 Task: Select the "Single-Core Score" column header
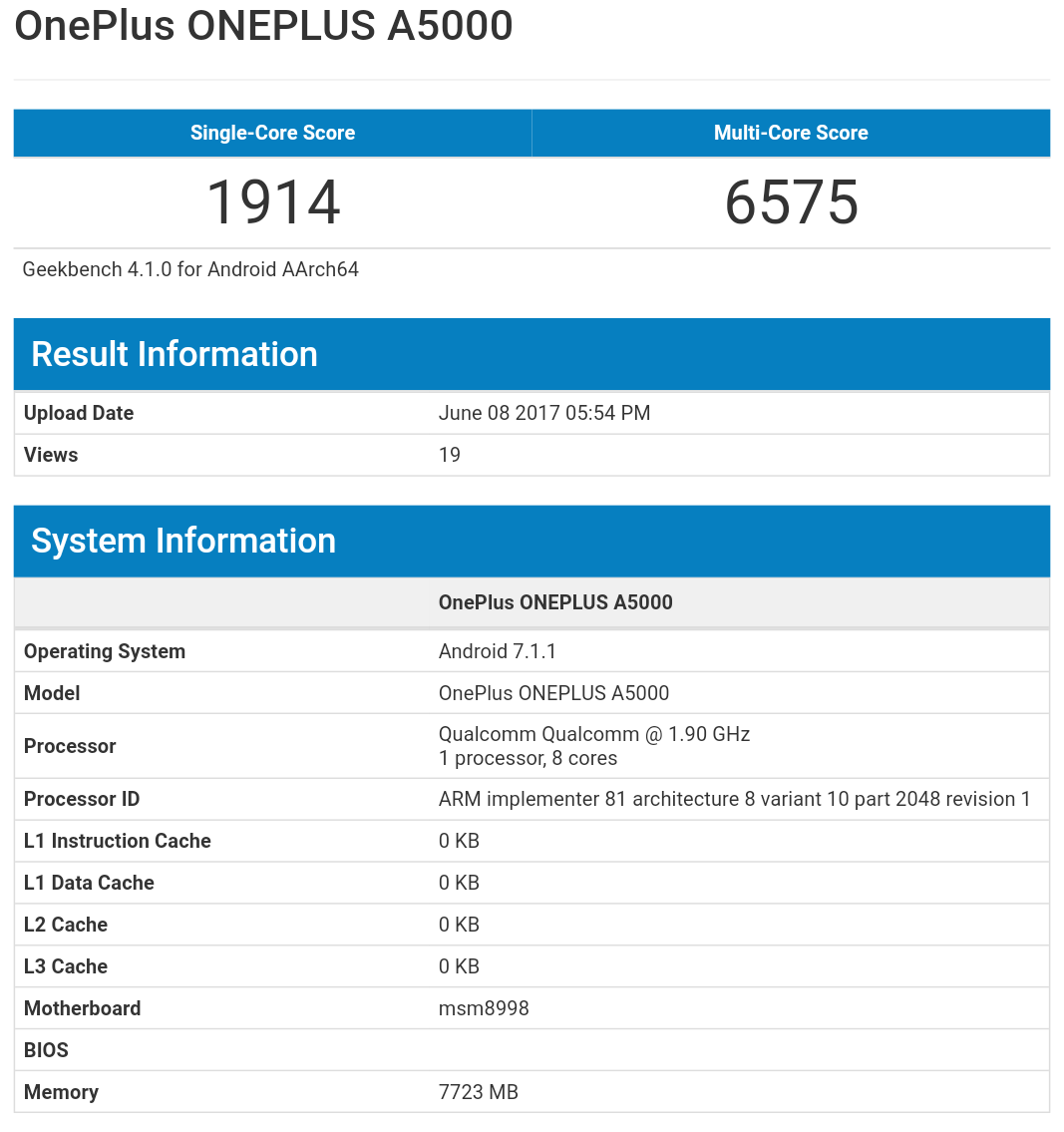[273, 133]
